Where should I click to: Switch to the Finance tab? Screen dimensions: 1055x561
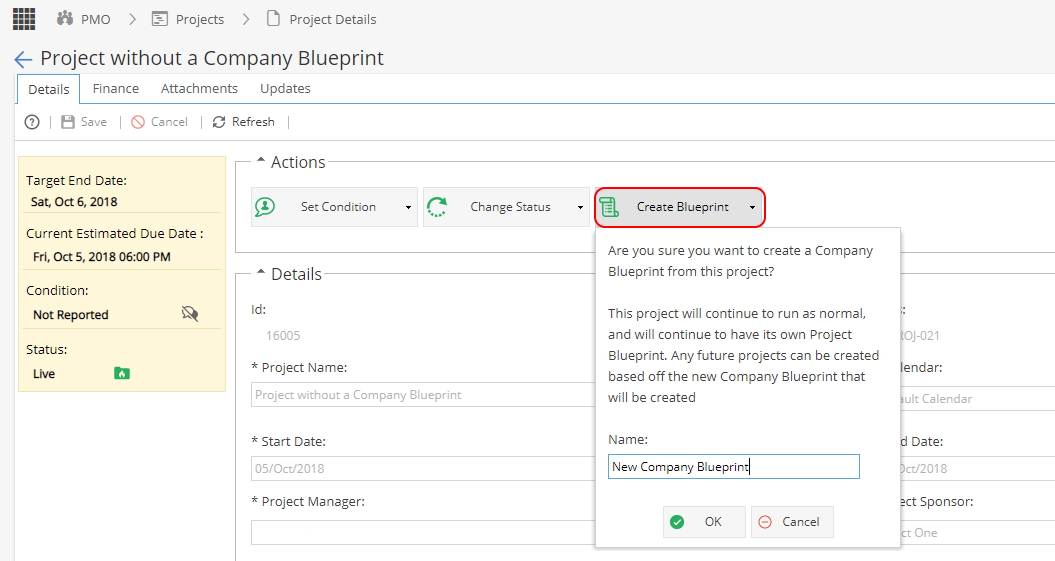pyautogui.click(x=116, y=88)
